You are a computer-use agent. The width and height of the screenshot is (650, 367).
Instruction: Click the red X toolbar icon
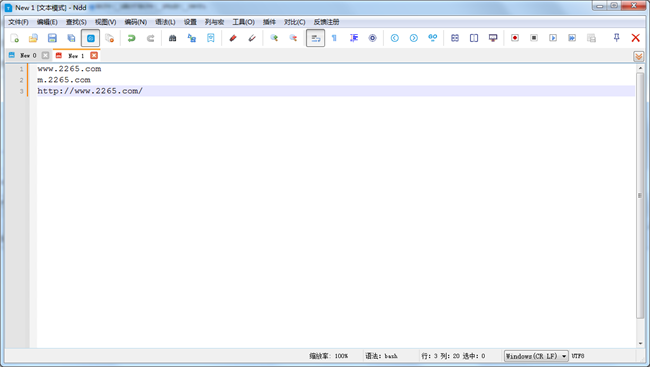pos(635,38)
